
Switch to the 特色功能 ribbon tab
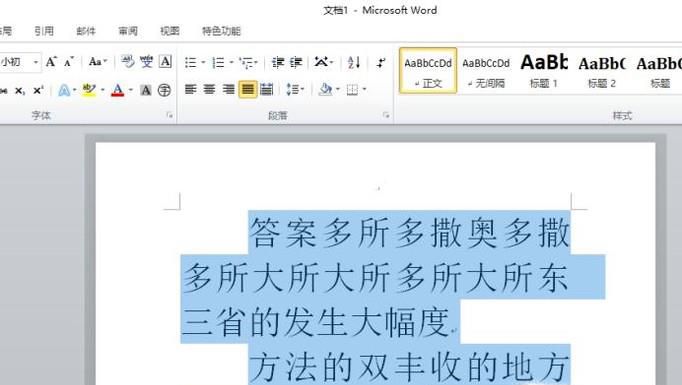tap(221, 31)
